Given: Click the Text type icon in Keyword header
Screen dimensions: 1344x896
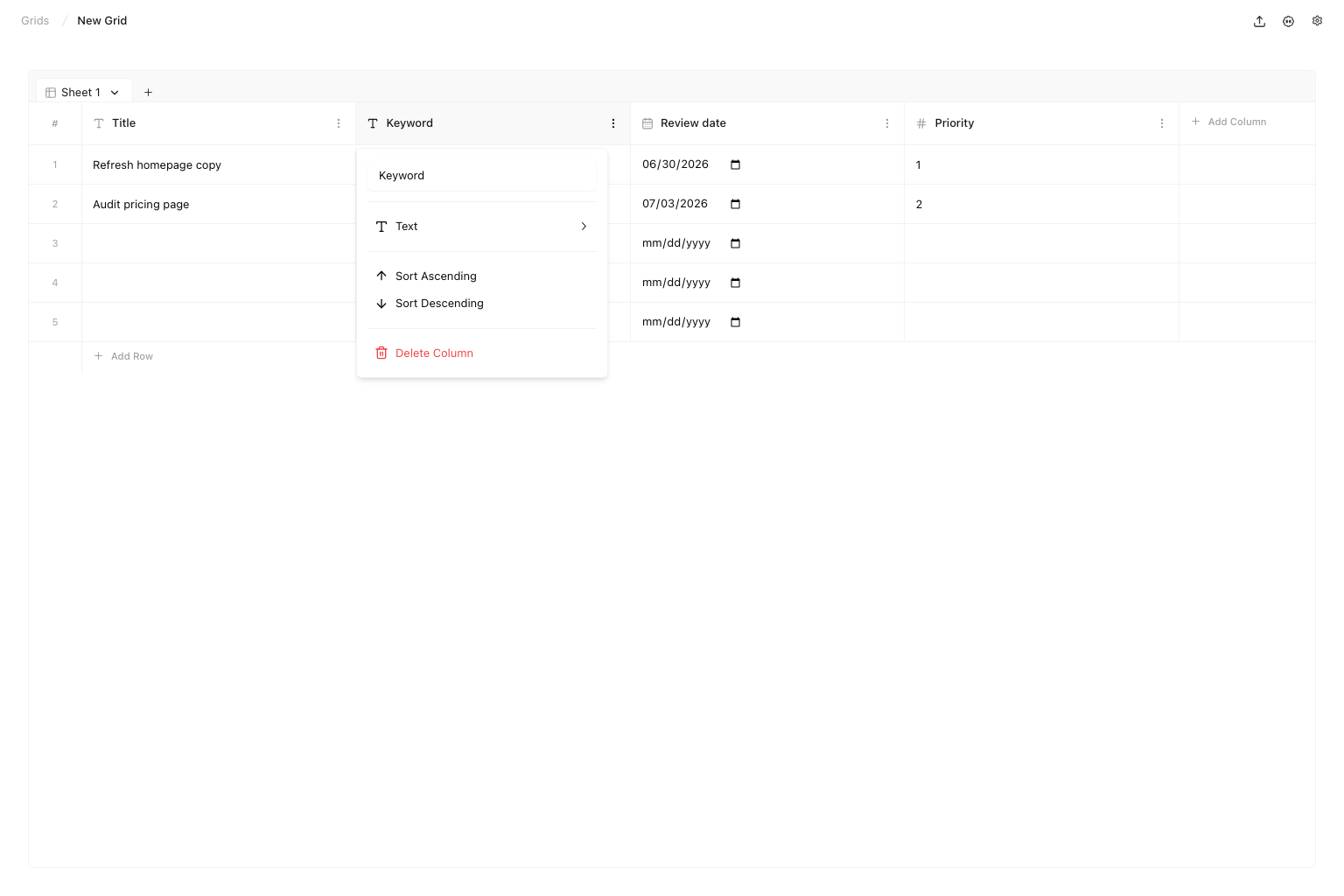Looking at the screenshot, I should click(373, 123).
